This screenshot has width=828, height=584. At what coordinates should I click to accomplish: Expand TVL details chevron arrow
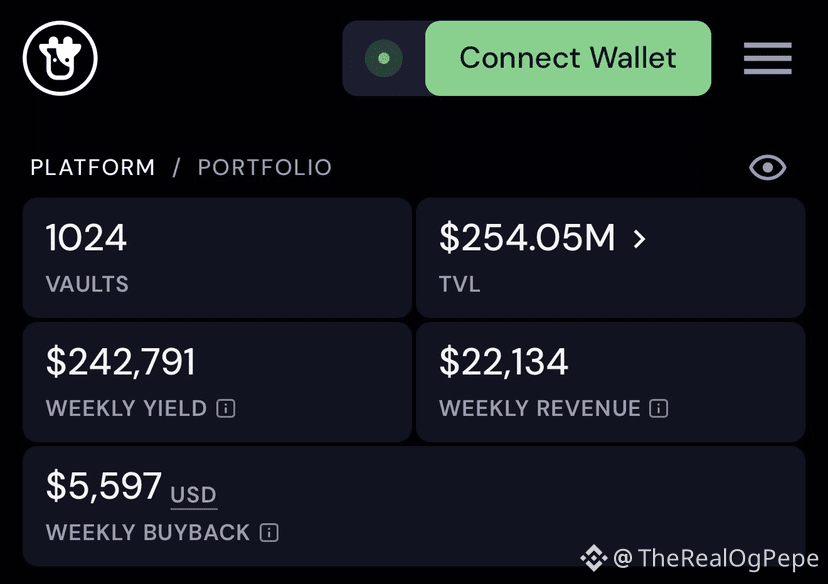639,239
